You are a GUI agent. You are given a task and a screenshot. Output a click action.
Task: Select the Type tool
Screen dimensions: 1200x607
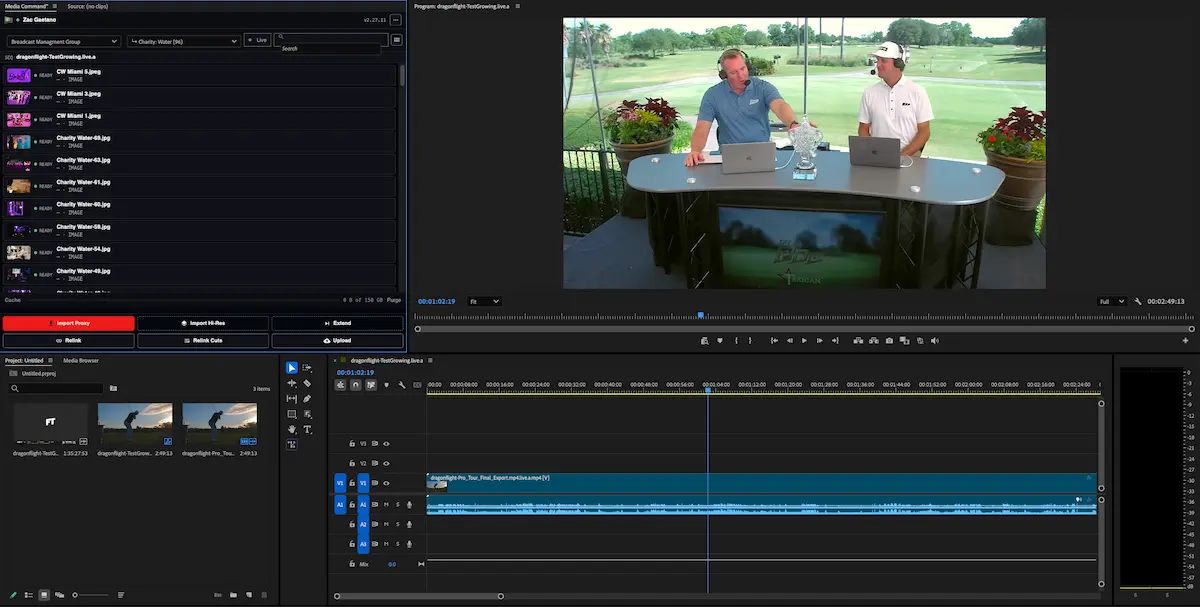click(x=307, y=429)
